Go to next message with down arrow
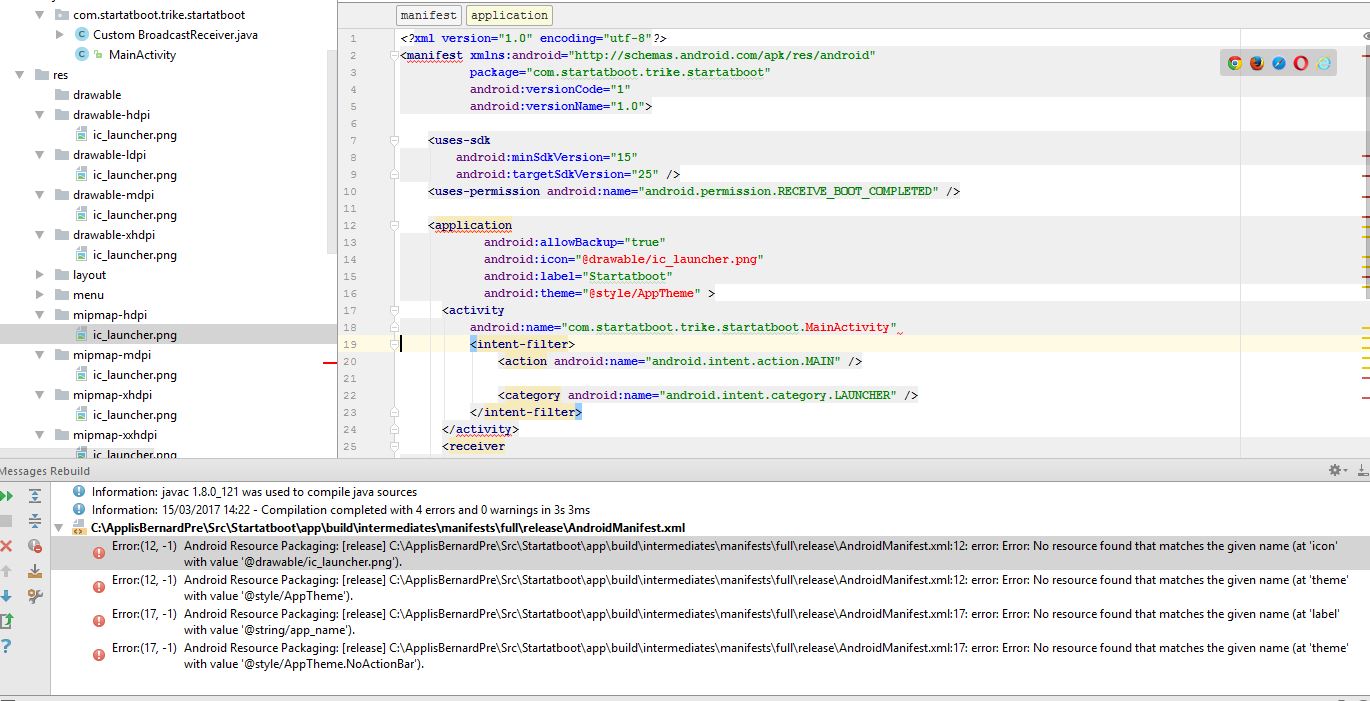 6,596
